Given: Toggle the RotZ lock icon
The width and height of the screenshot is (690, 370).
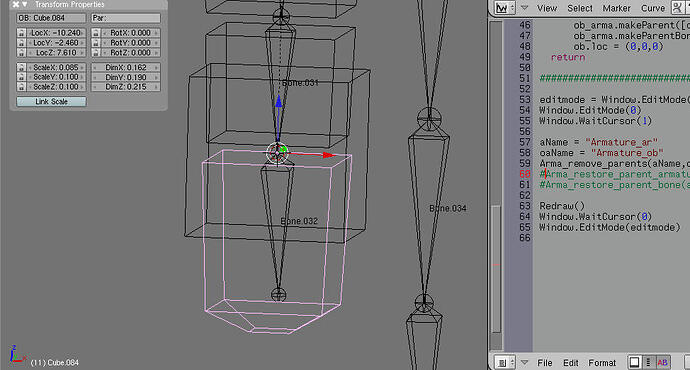Looking at the screenshot, I should (x=96, y=52).
